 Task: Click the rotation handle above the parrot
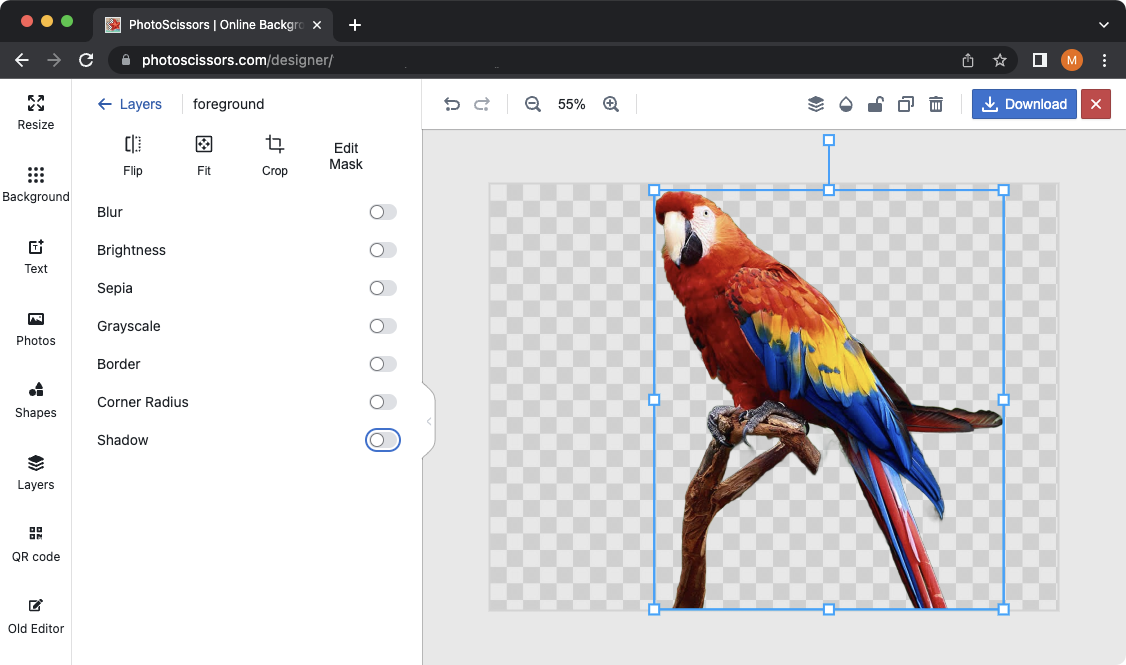point(828,141)
